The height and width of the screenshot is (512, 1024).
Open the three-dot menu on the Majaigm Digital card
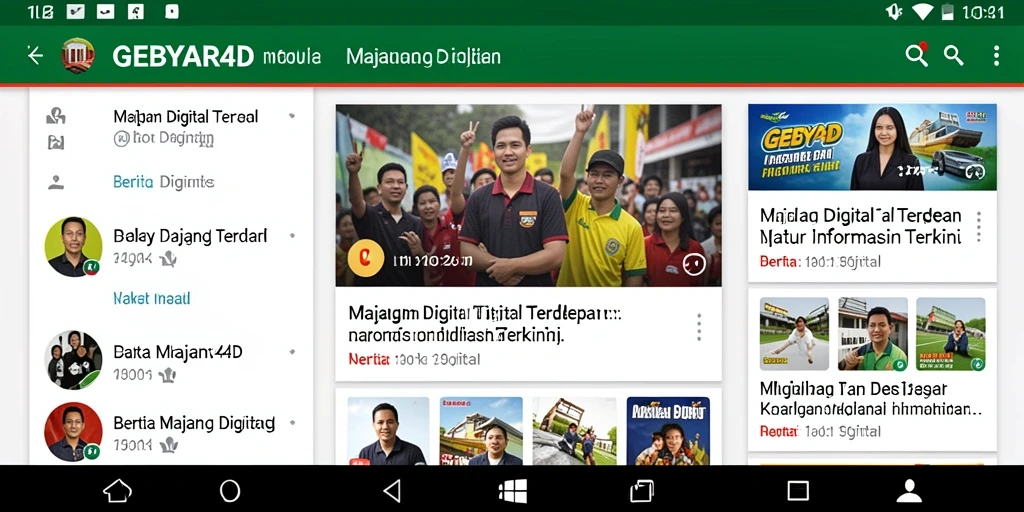coord(699,327)
